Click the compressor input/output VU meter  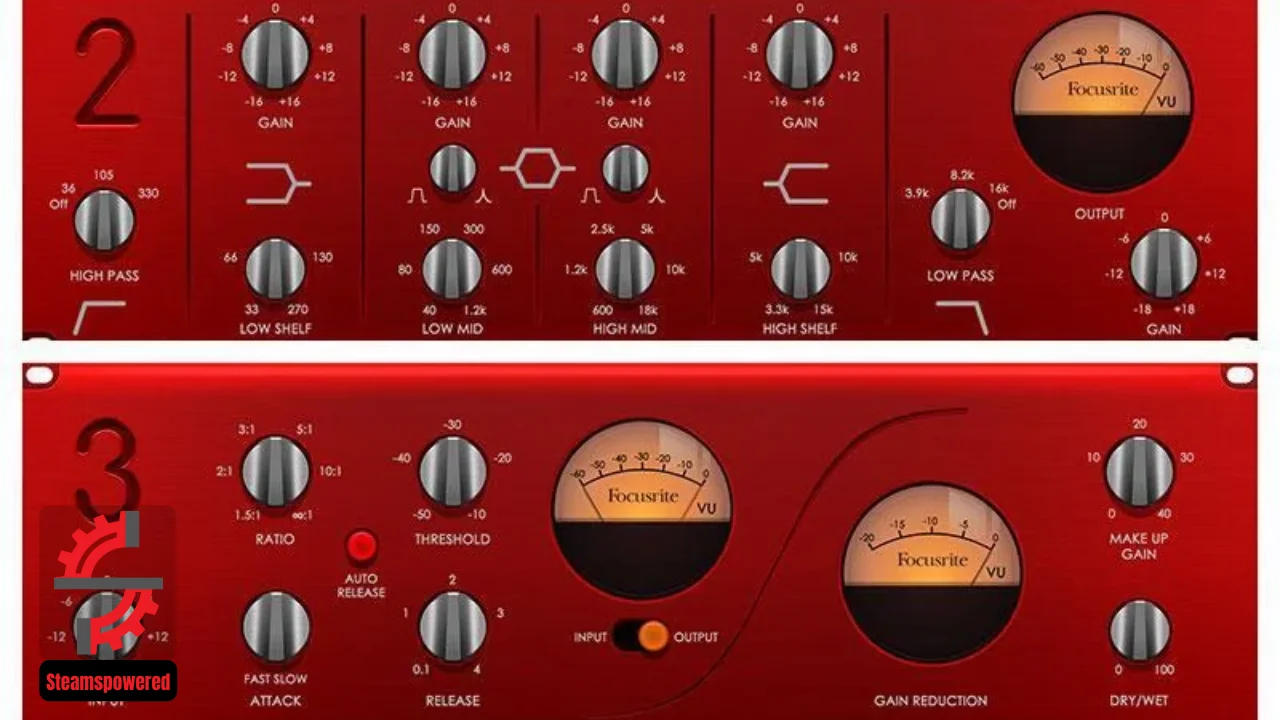pos(642,509)
